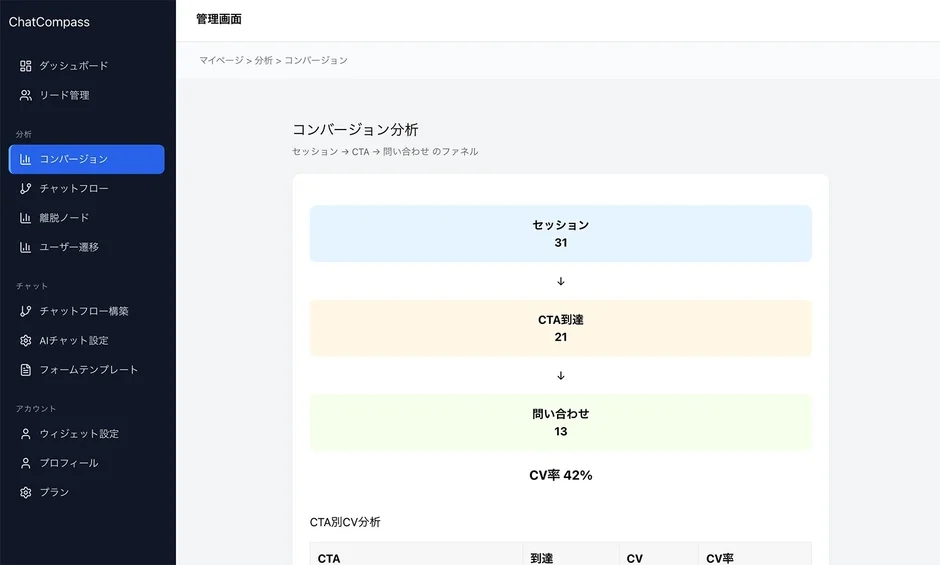Click マイページ breadcrumb link
This screenshot has height=565, width=940.
(221, 61)
